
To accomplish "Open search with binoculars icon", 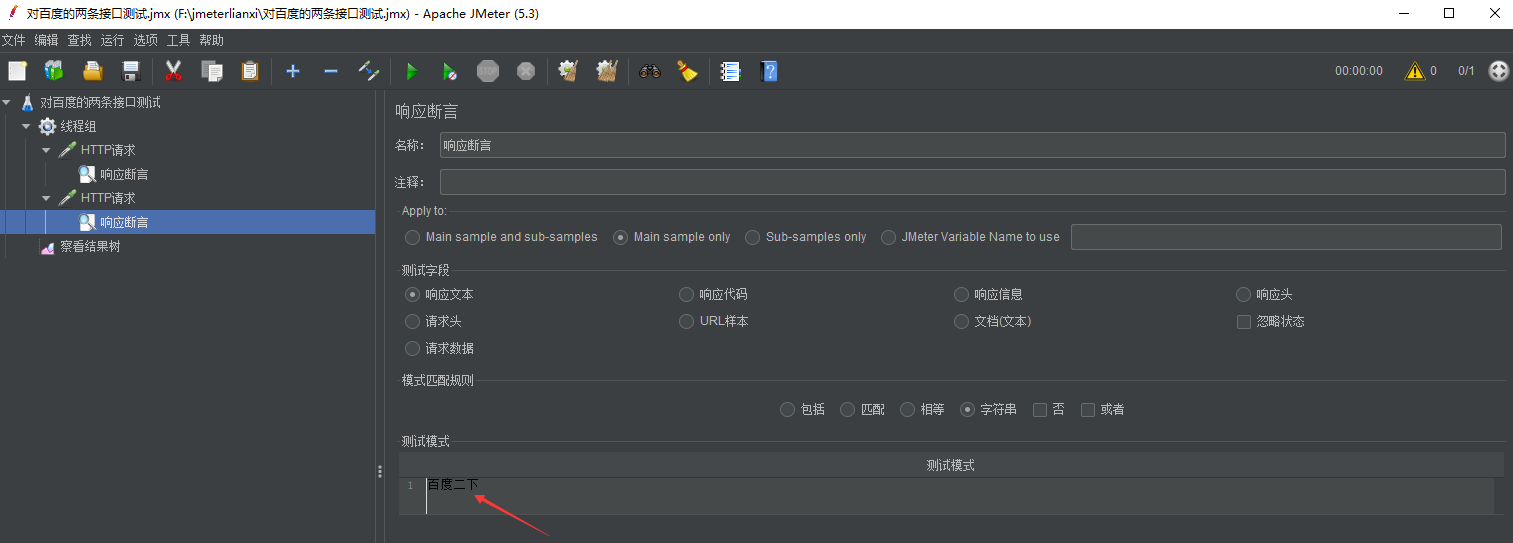I will tap(650, 71).
